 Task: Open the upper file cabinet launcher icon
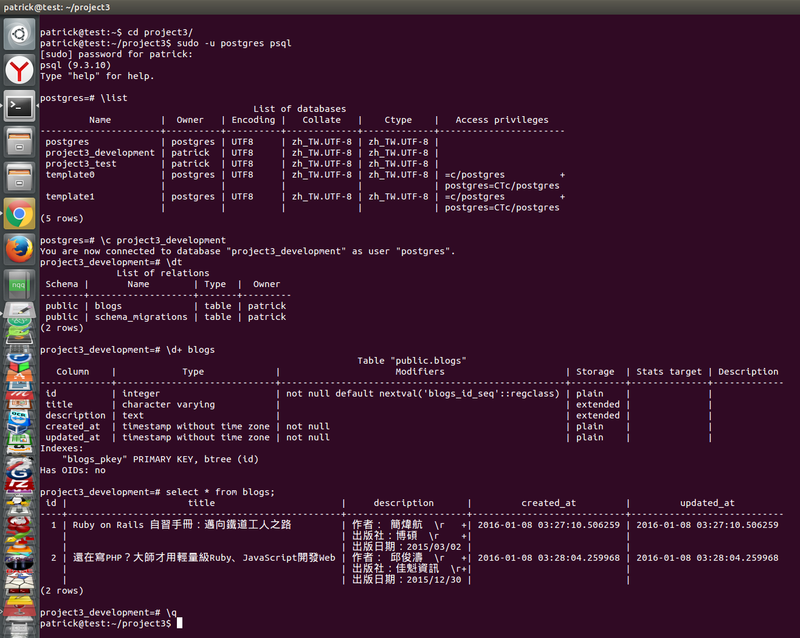coord(18,140)
